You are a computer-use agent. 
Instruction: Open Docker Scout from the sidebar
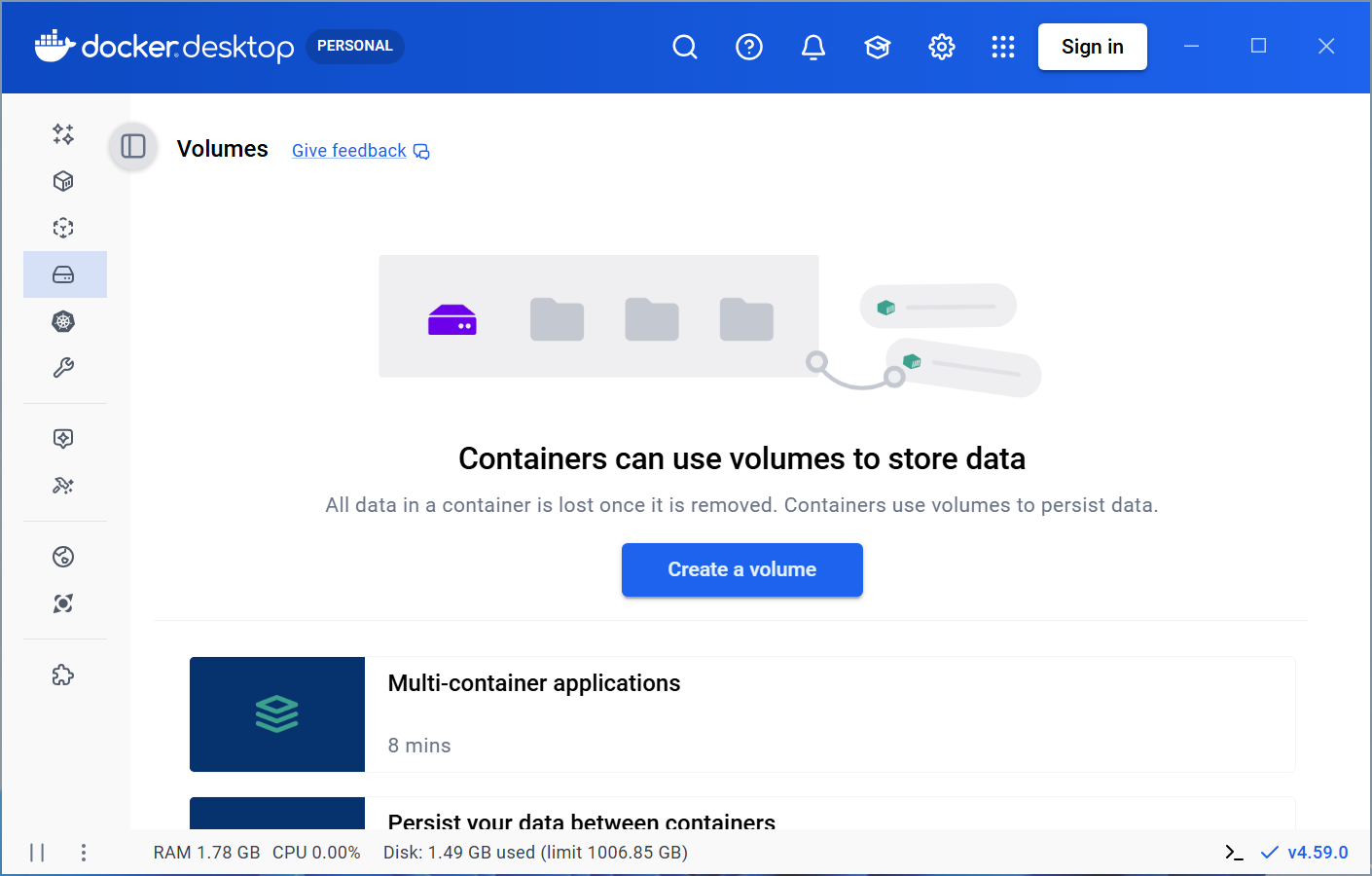(63, 603)
